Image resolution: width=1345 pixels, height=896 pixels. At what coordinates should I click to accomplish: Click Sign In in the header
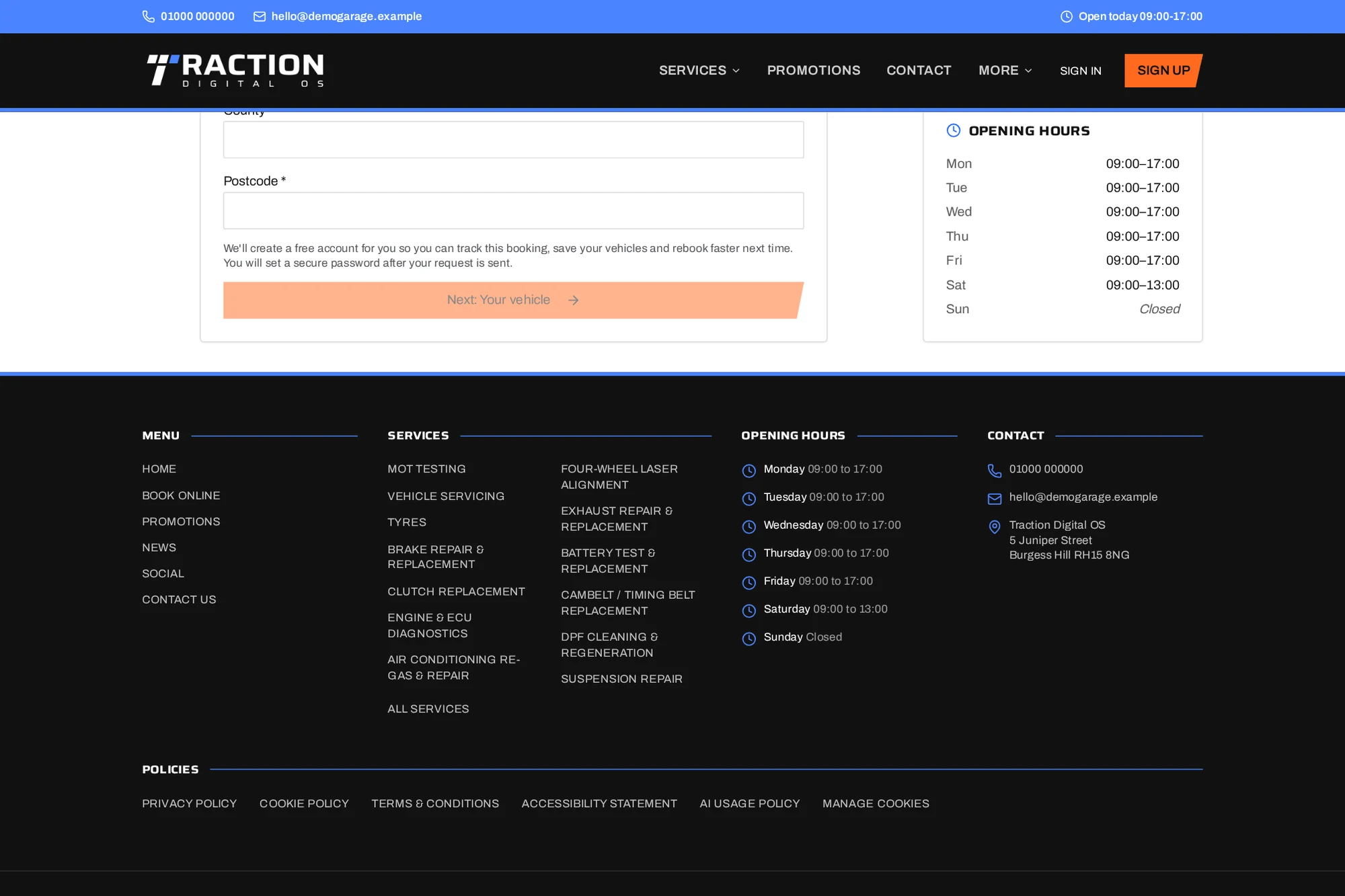[1081, 71]
